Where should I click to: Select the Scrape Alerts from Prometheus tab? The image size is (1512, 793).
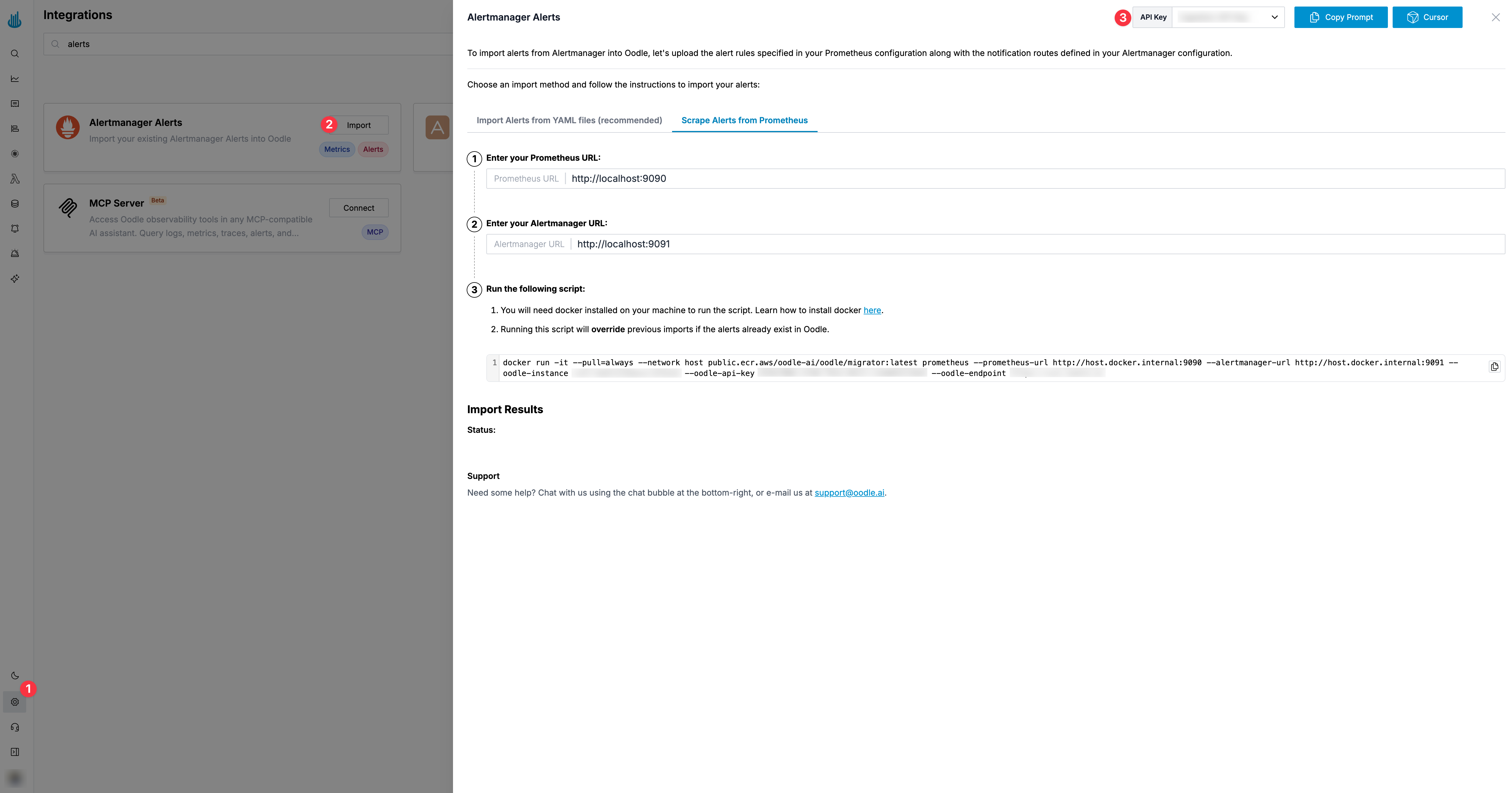[744, 120]
